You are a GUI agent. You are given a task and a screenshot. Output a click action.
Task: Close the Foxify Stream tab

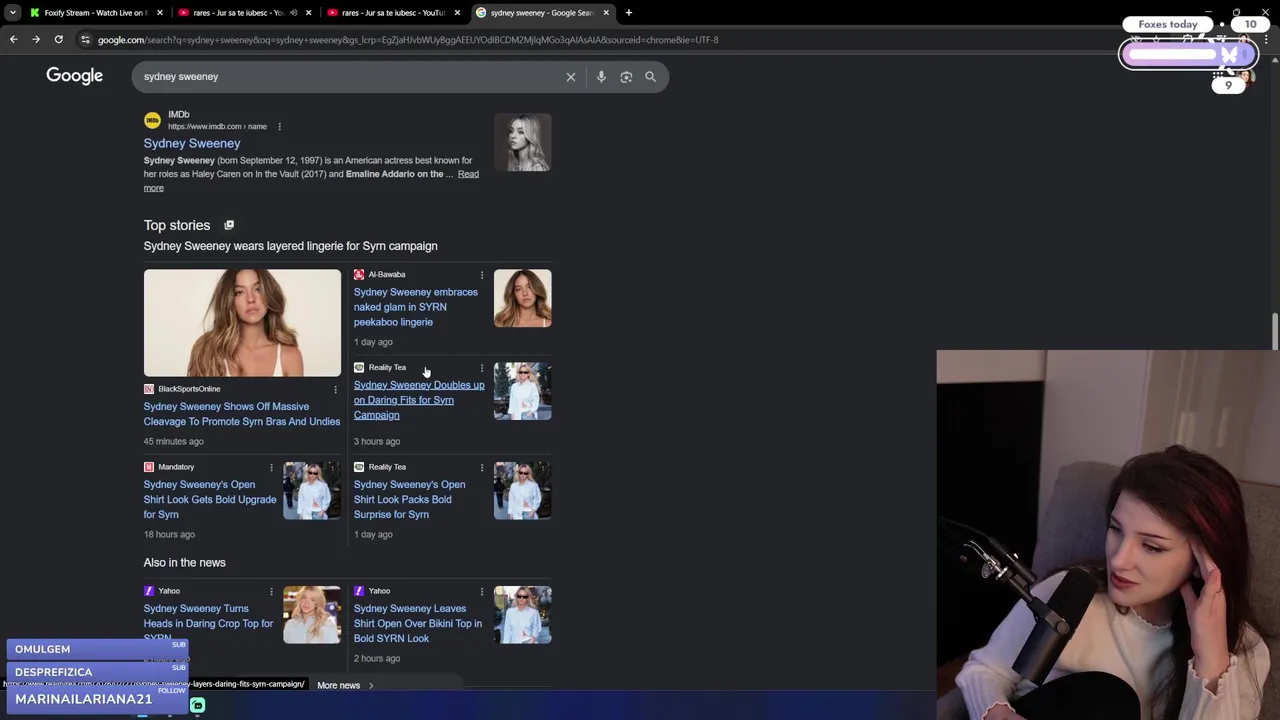pyautogui.click(x=160, y=13)
